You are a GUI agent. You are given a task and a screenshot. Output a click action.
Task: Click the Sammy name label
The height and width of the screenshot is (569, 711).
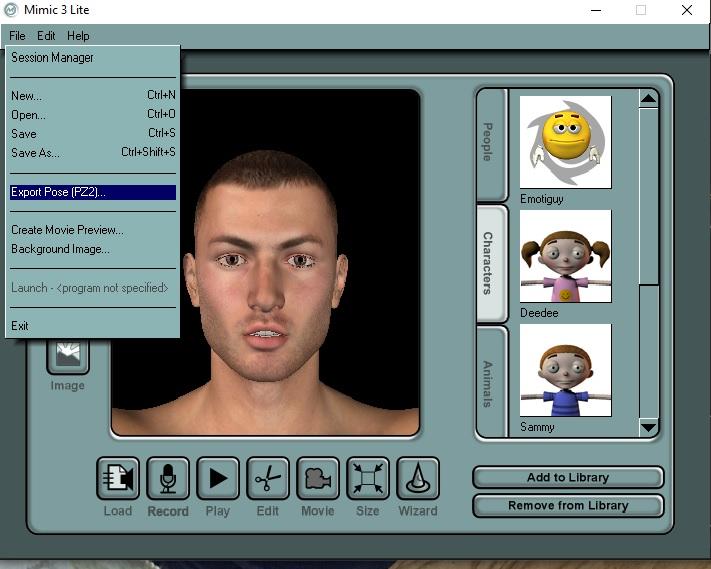pyautogui.click(x=537, y=427)
